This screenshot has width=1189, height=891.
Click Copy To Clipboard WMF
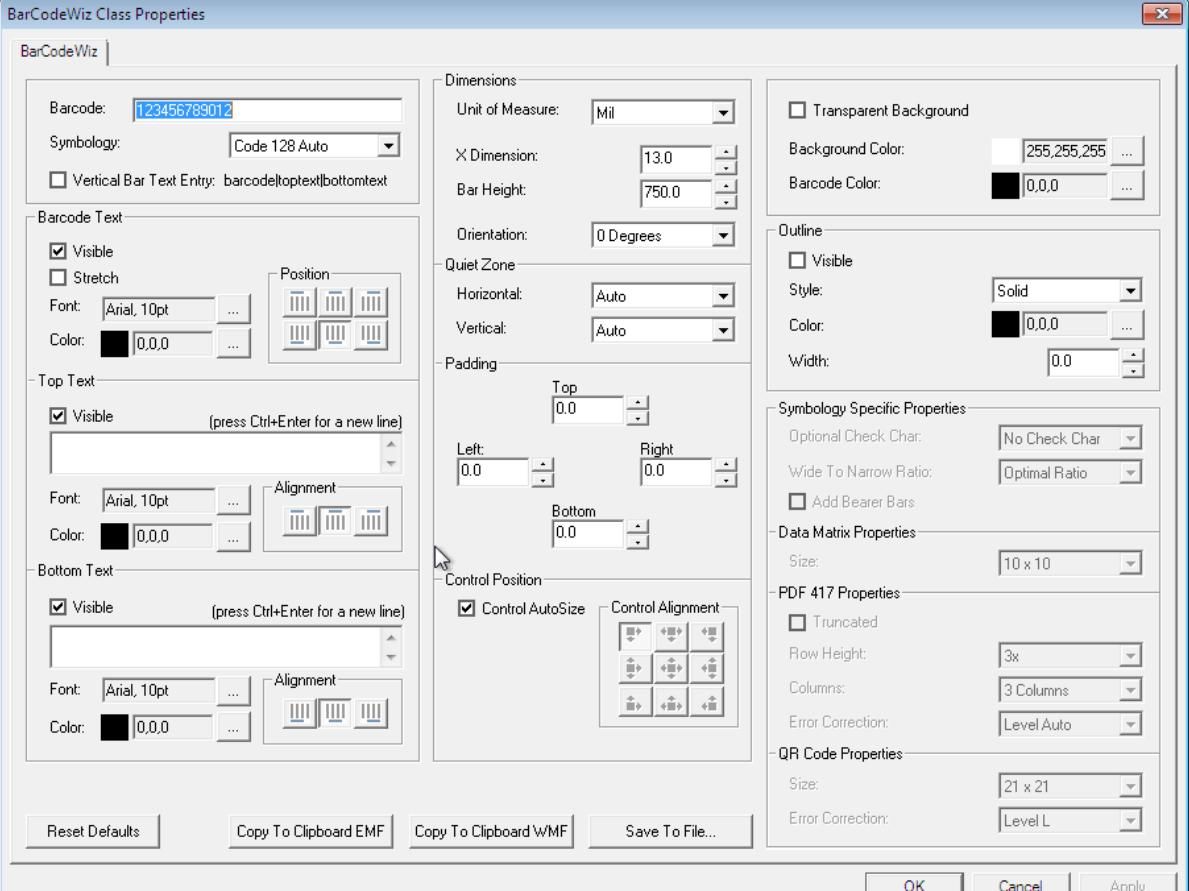(x=491, y=832)
